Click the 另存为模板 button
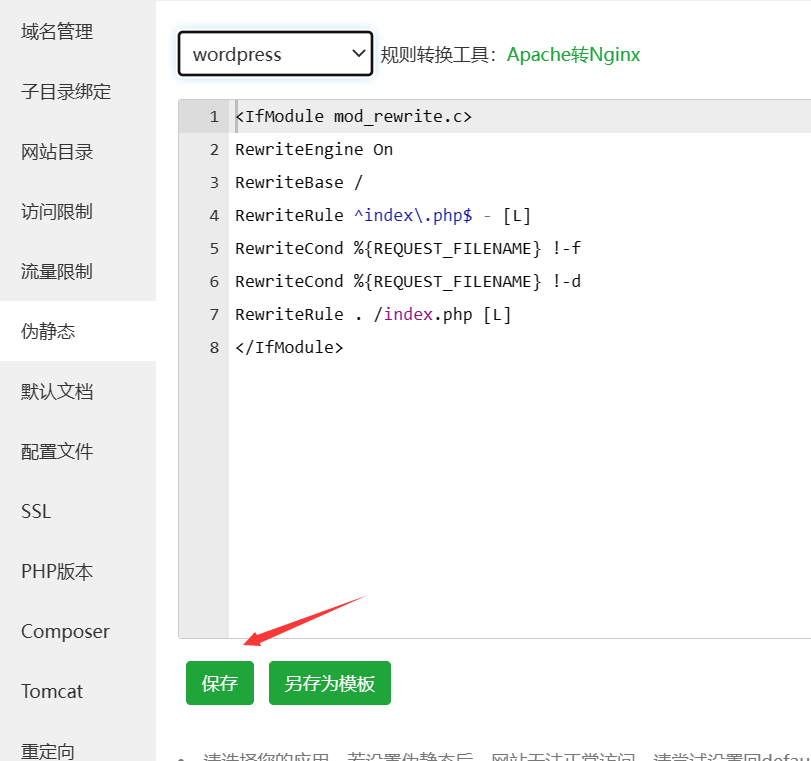Viewport: 811px width, 761px height. point(329,683)
